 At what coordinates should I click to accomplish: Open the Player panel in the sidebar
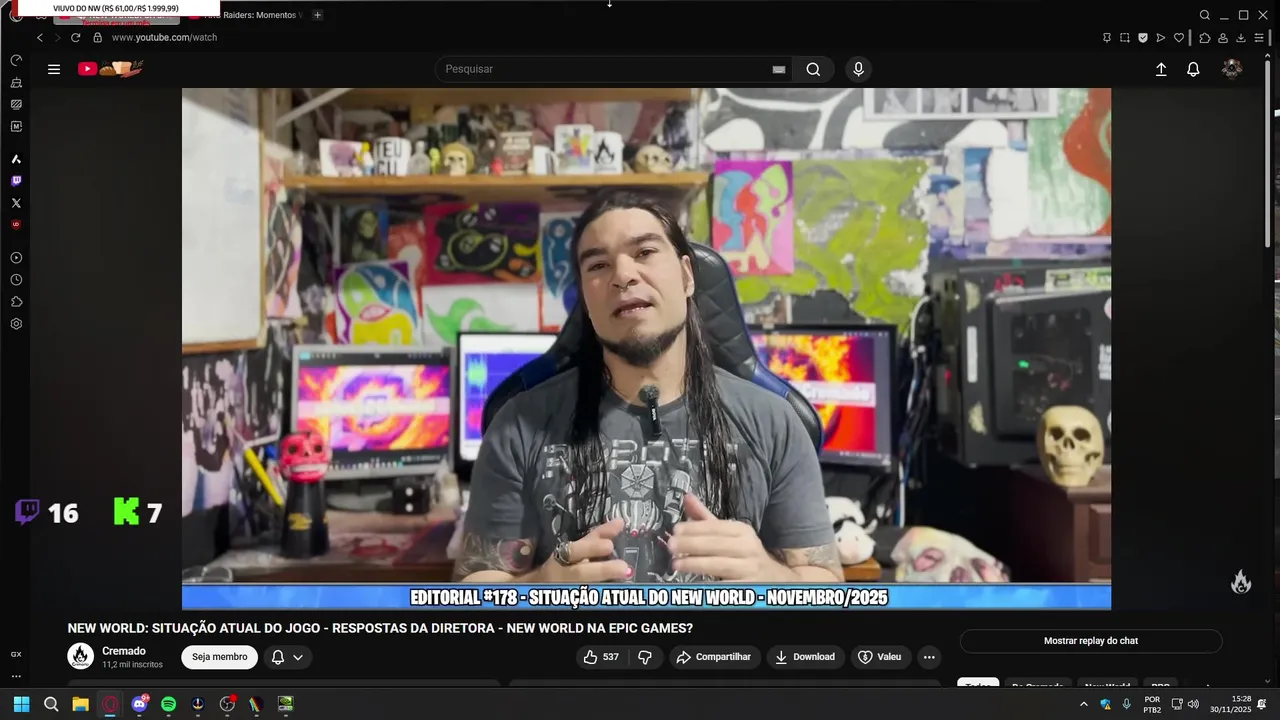tap(16, 258)
